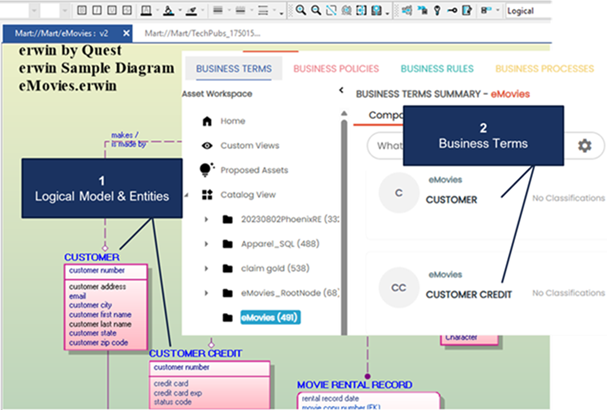The width and height of the screenshot is (607, 410).
Task: Open the BUSINESS PROCESSES tab
Action: point(544,69)
